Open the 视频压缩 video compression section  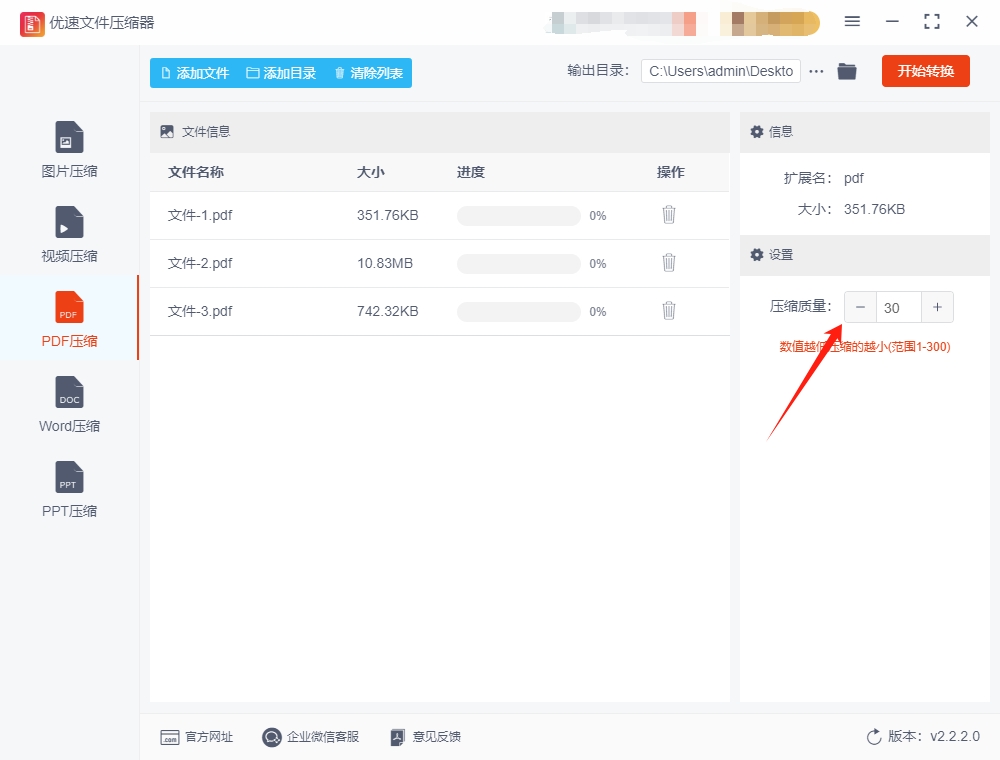coord(69,235)
